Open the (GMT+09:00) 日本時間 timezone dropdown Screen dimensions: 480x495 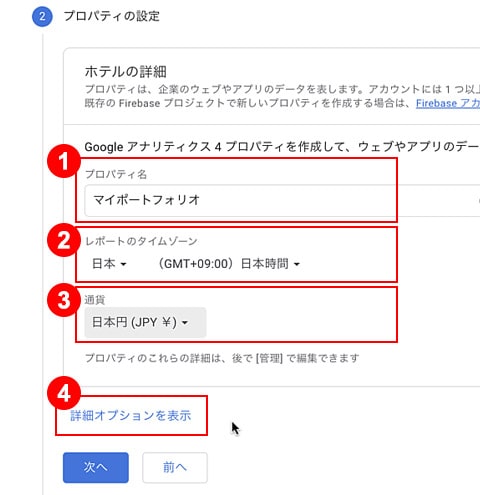(229, 264)
